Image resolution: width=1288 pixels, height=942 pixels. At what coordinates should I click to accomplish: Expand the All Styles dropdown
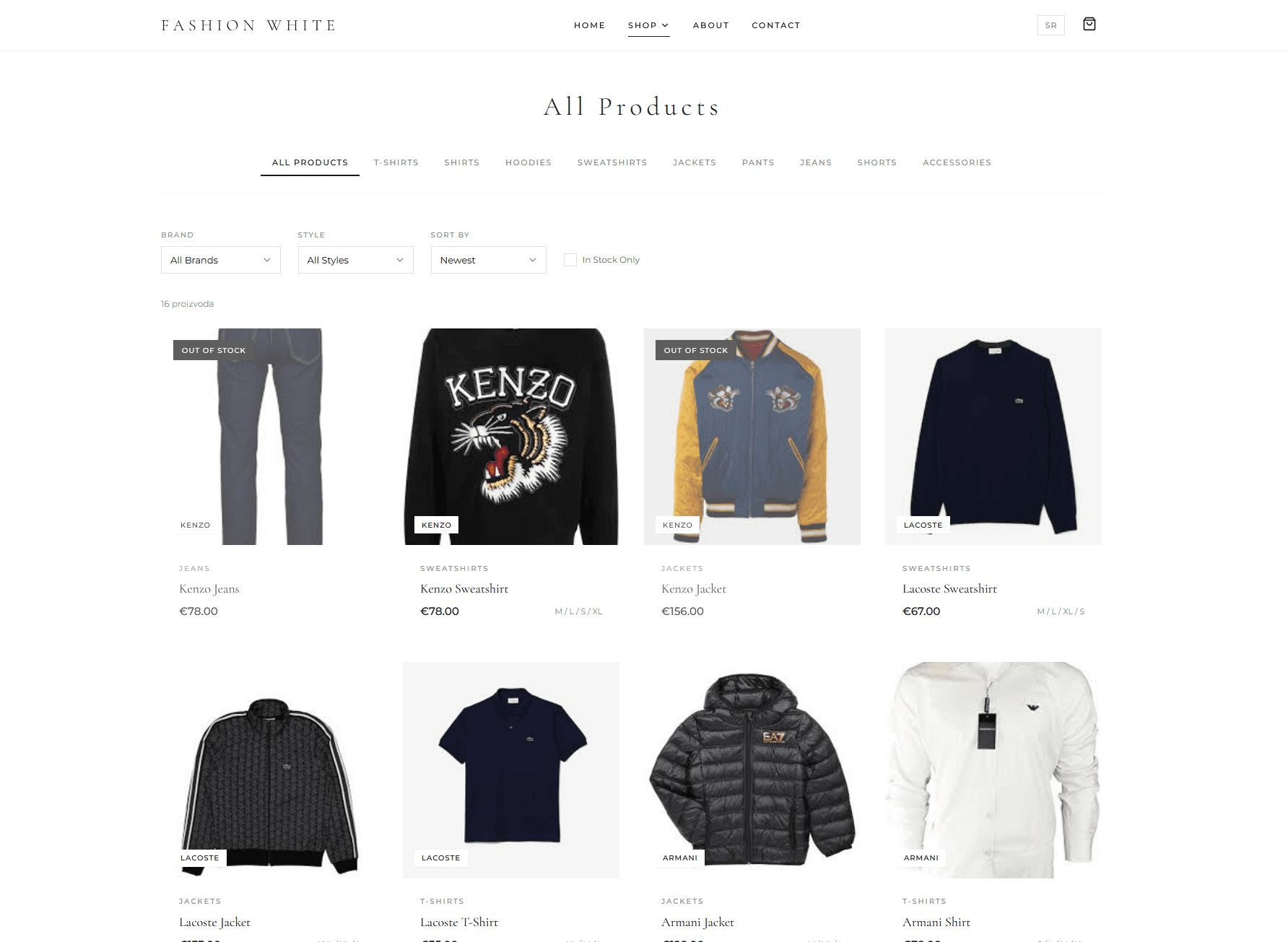(355, 260)
